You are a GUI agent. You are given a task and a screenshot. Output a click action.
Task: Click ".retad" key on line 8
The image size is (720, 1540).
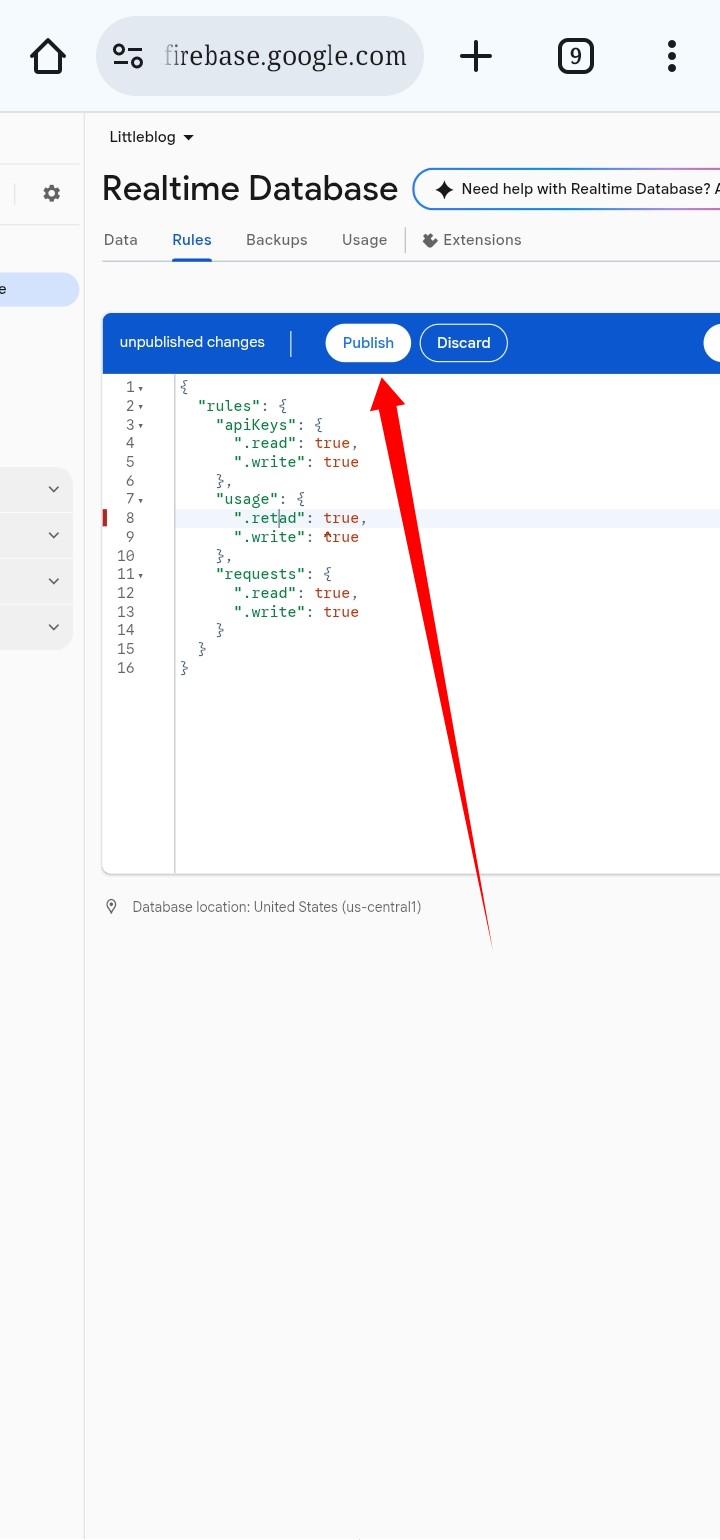tap(270, 518)
